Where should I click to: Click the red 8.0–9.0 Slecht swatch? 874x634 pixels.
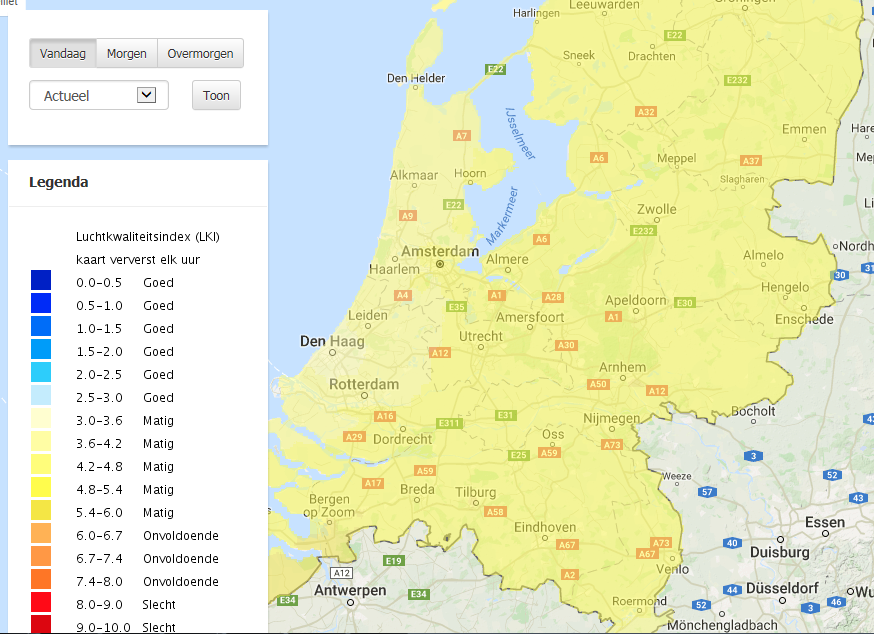click(41, 603)
